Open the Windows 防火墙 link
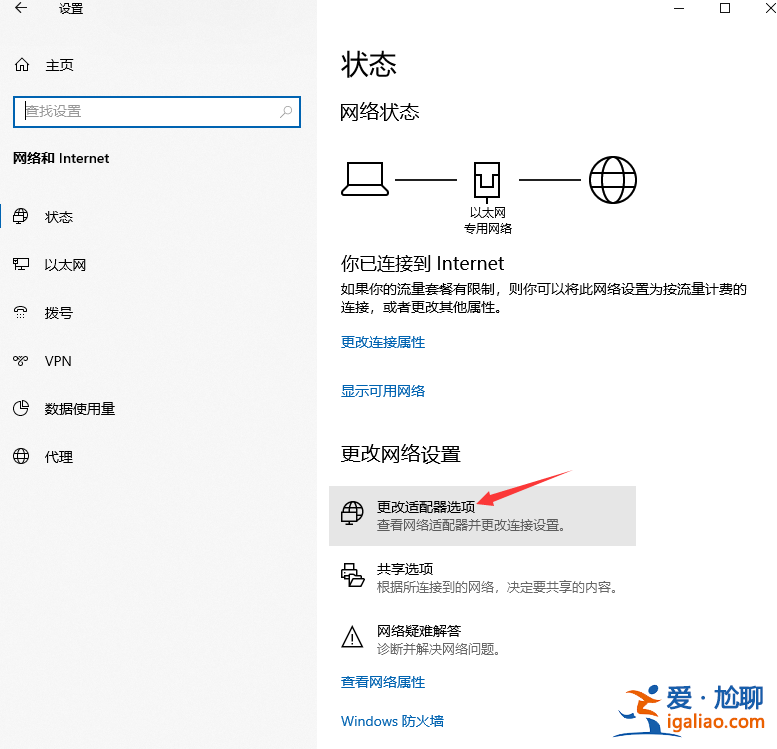The height and width of the screenshot is (749, 777). click(x=392, y=721)
